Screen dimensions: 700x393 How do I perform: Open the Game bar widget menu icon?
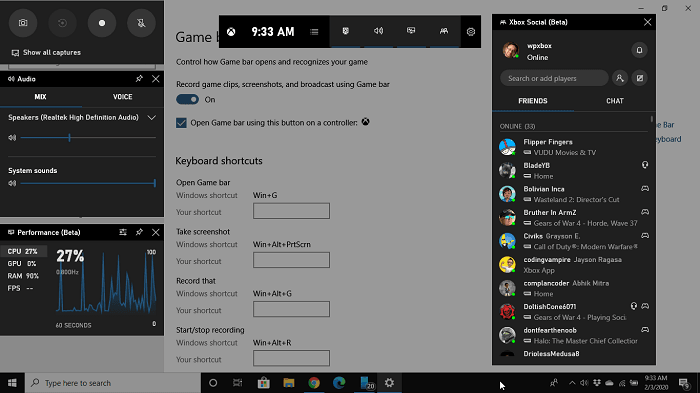point(314,32)
